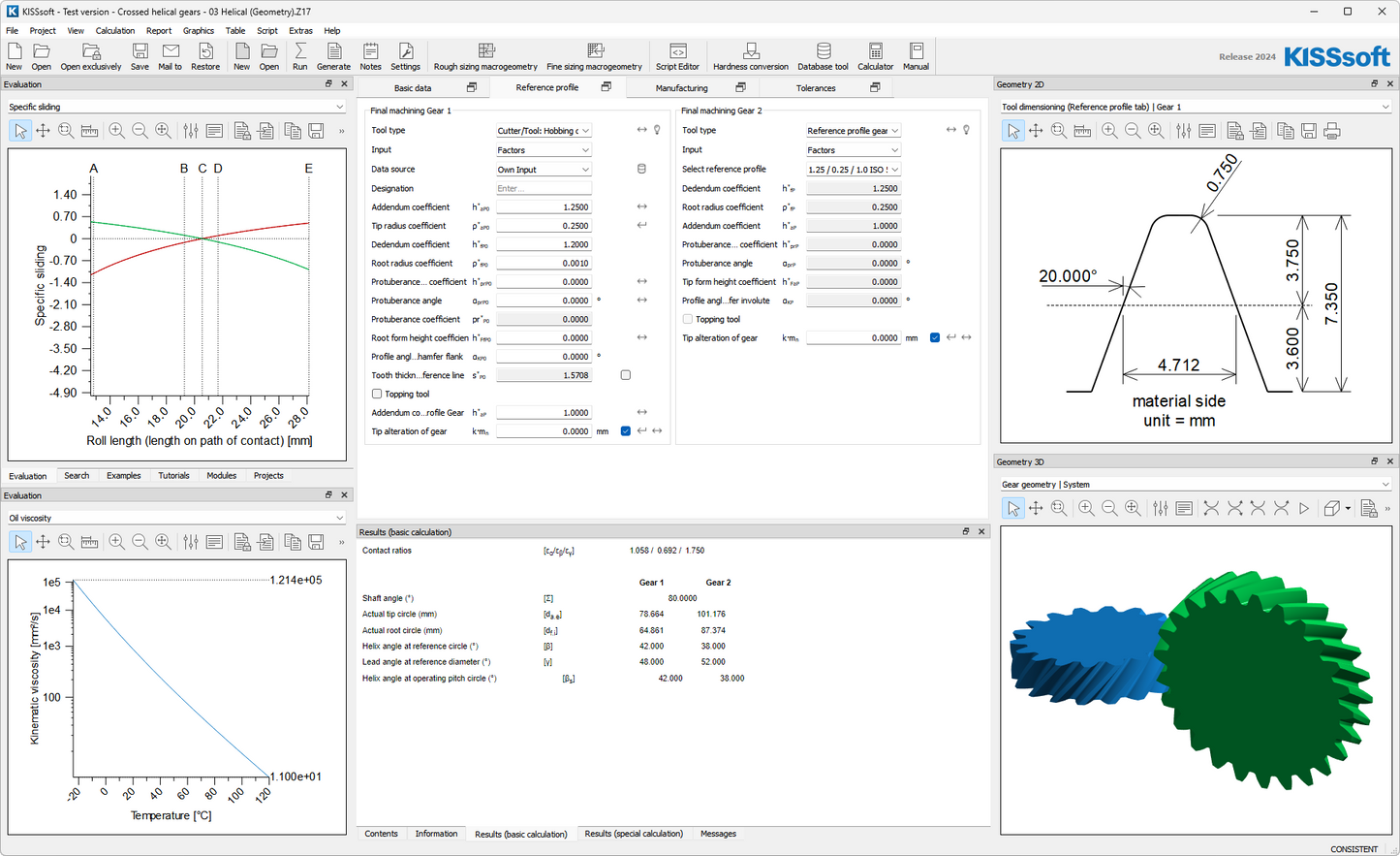Toggle the Tooth thickness reference line checkbox
Viewport: 1400px width, 856px height.
(x=626, y=375)
